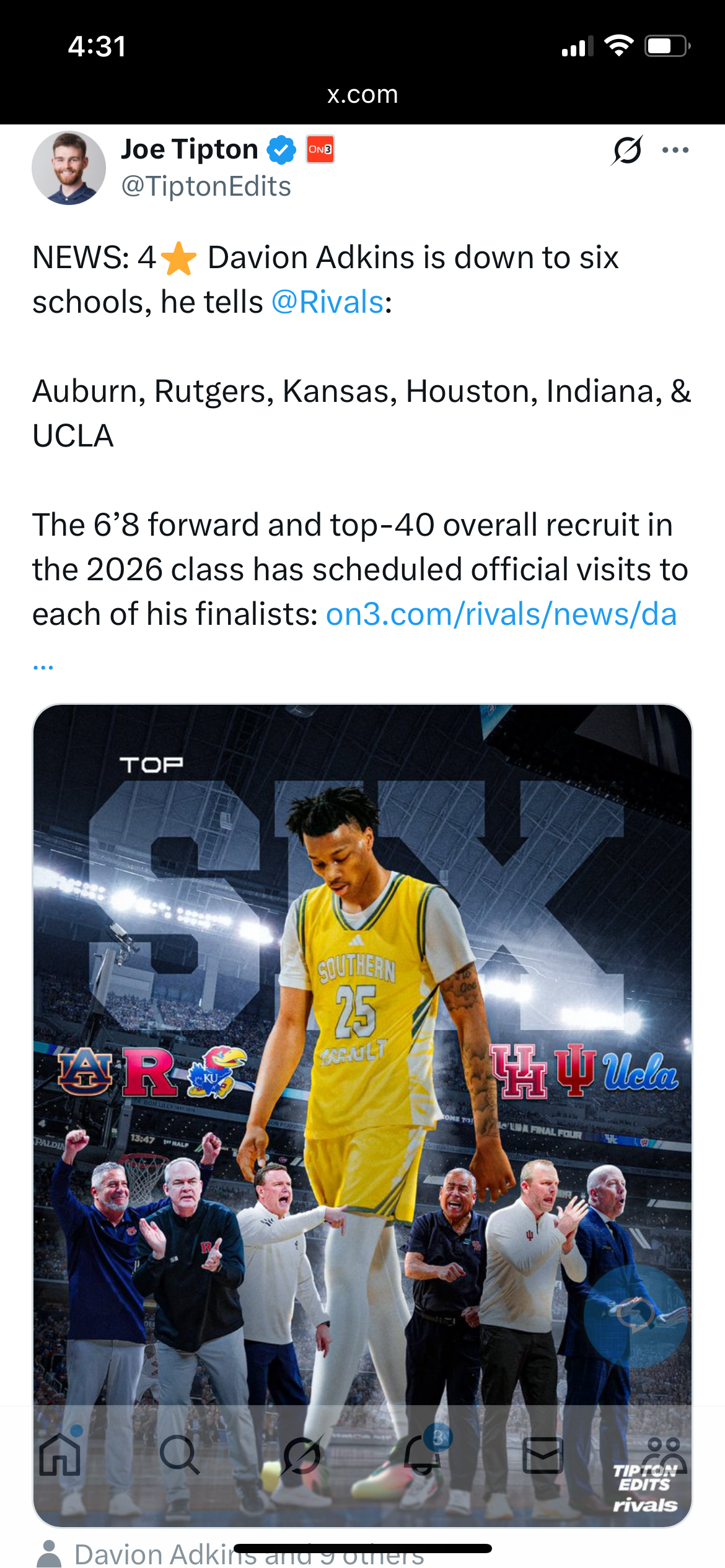The image size is (725, 1568).
Task: Open tagged people Davion Adkins and others
Action: tap(248, 1554)
